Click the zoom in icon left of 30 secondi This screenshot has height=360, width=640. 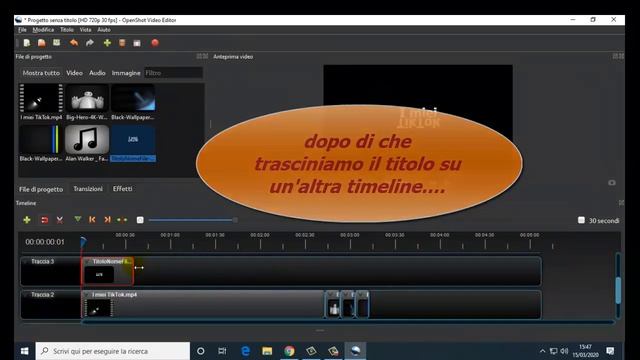[581, 220]
